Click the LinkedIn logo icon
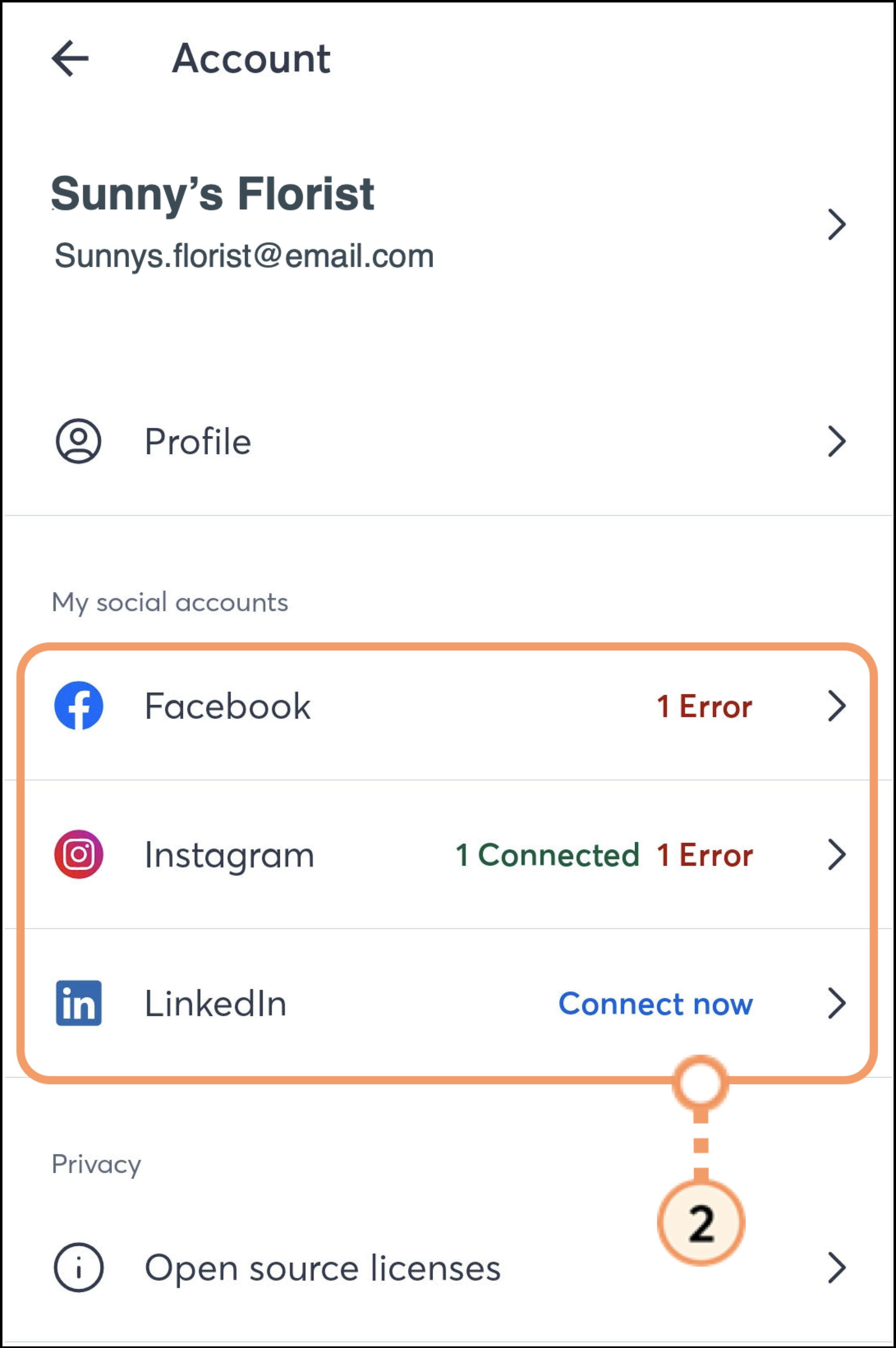 (x=79, y=1003)
